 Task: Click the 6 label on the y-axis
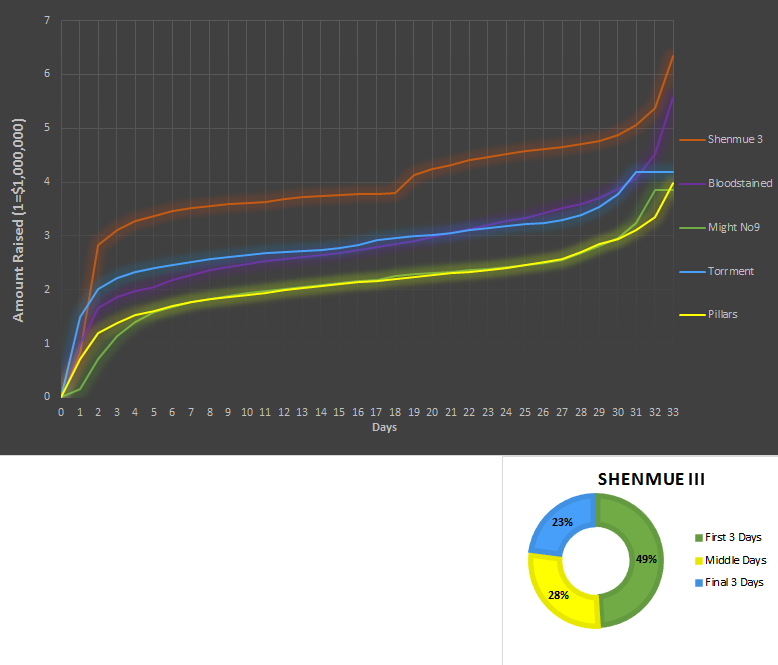[47, 73]
